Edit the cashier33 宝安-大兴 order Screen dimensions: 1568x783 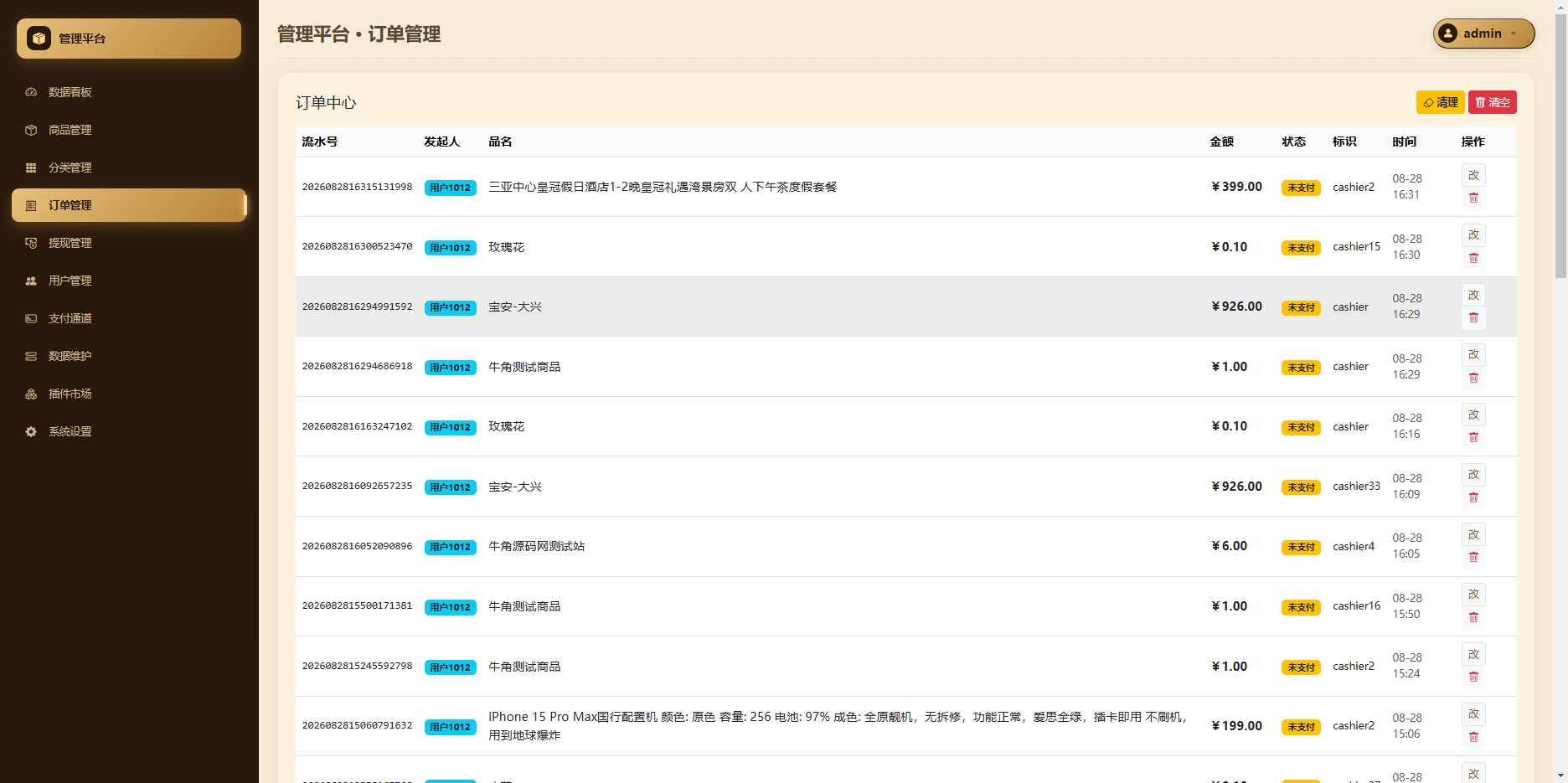tap(1473, 474)
